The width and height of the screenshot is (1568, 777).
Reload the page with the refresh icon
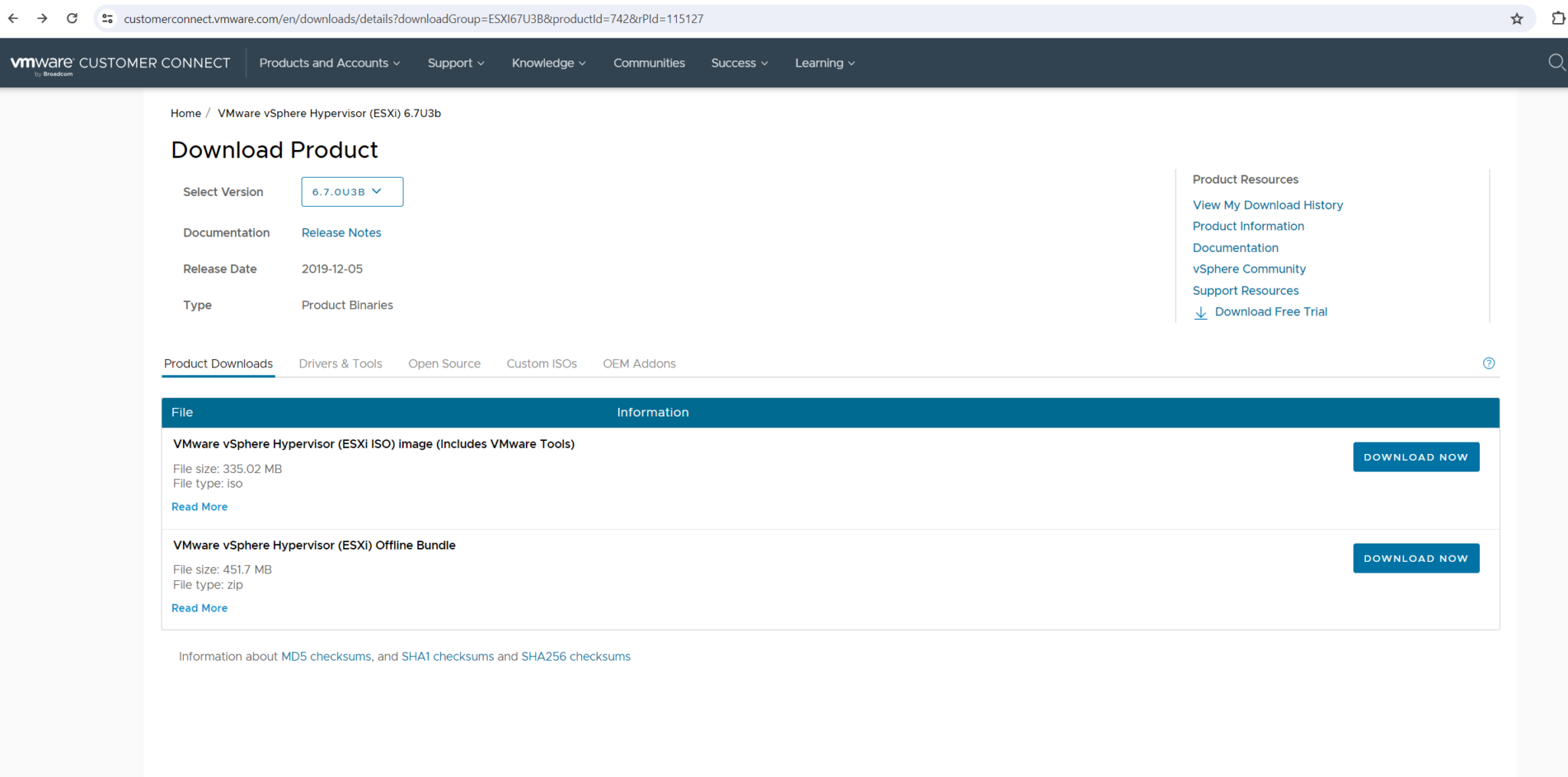(x=71, y=18)
